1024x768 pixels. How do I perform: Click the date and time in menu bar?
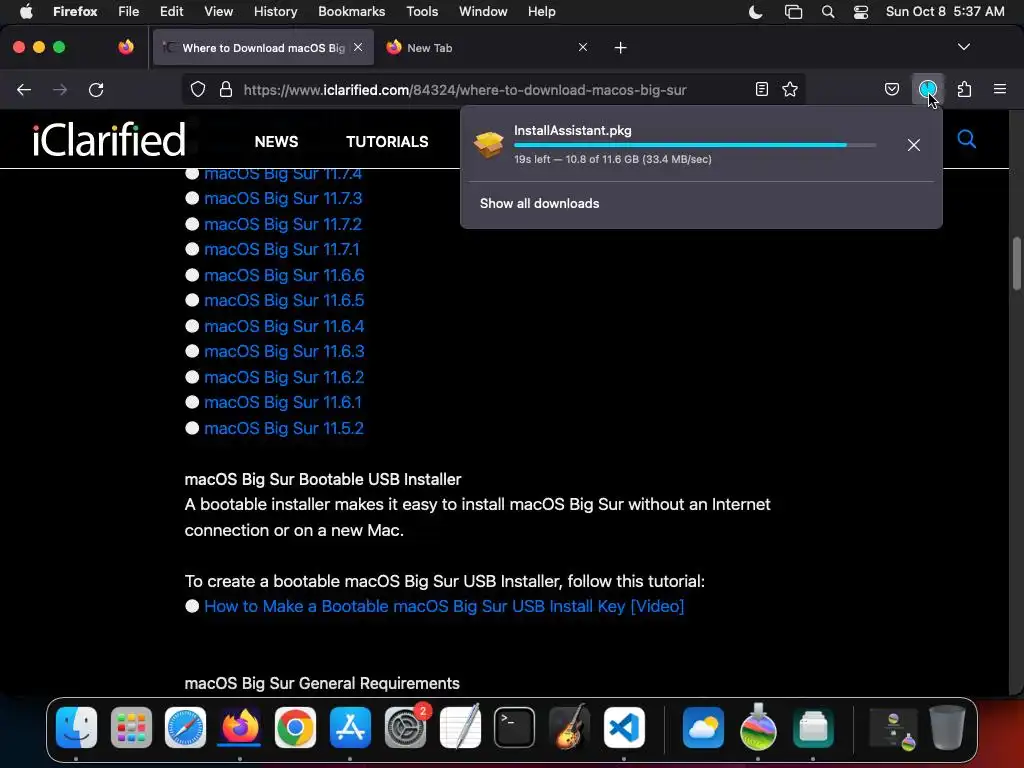click(x=944, y=12)
